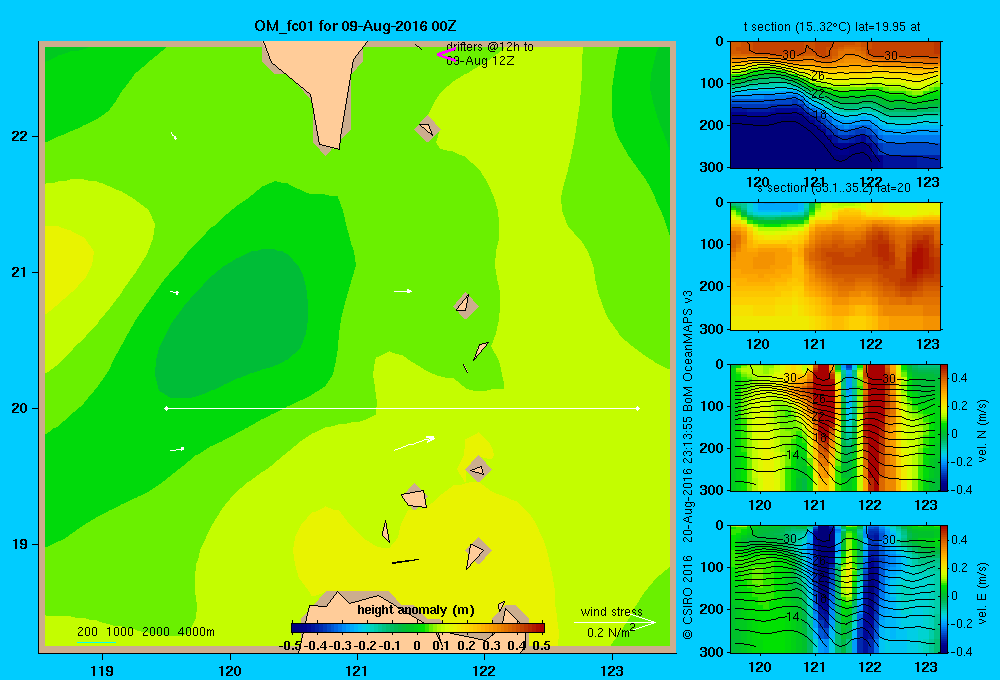Click the black drifter track near 121.4E 18.9N
Viewport: 1000px width, 680px height.
click(405, 561)
